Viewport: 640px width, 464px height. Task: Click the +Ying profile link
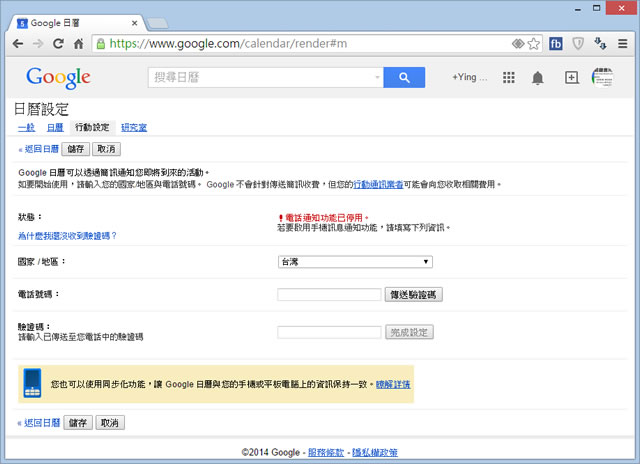[469, 77]
